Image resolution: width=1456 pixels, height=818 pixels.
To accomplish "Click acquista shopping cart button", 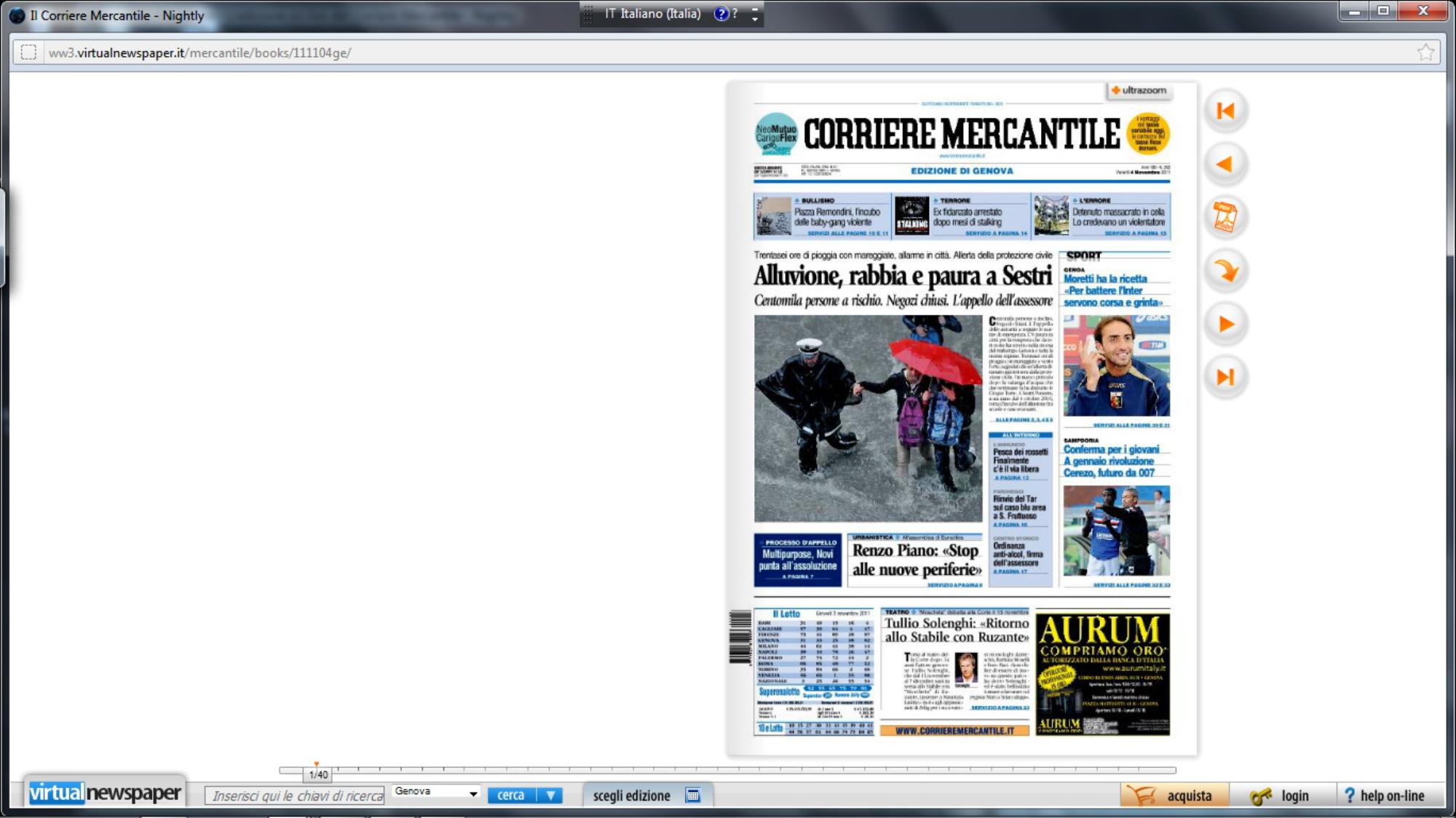I will point(1174,795).
